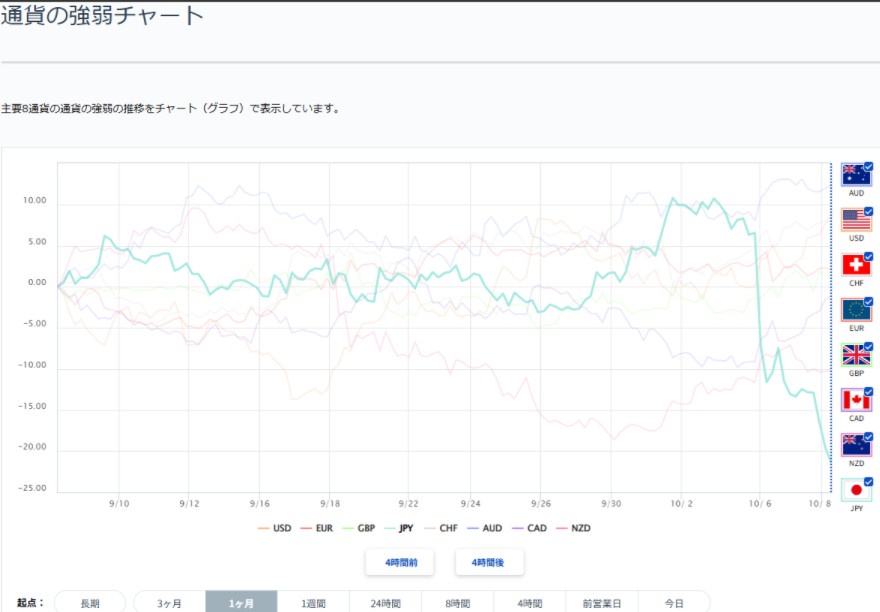Toggle the checkmark on the JPY flag
The height and width of the screenshot is (612, 880).
click(868, 482)
